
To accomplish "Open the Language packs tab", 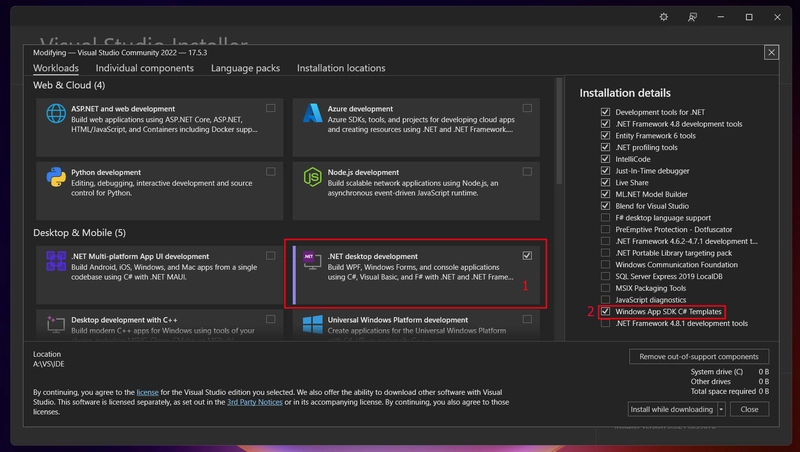I will click(245, 68).
